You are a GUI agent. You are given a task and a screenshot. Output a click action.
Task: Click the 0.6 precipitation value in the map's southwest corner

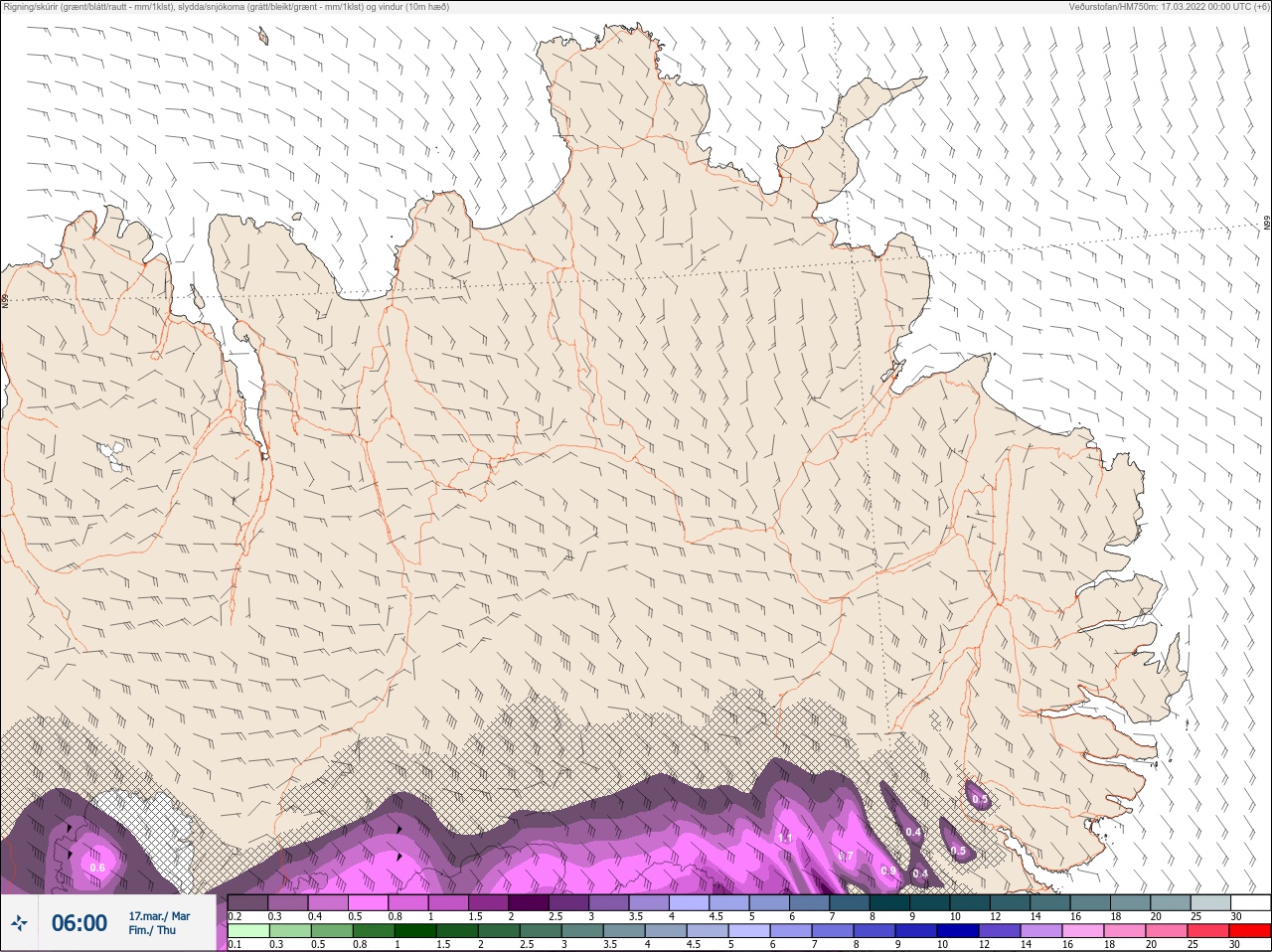[97, 868]
